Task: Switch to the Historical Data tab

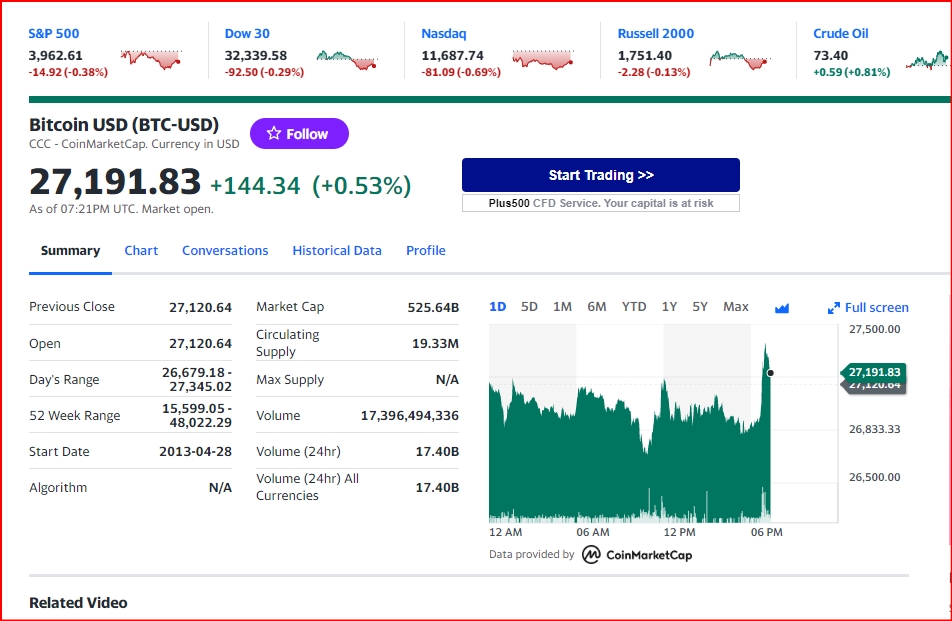Action: click(337, 251)
